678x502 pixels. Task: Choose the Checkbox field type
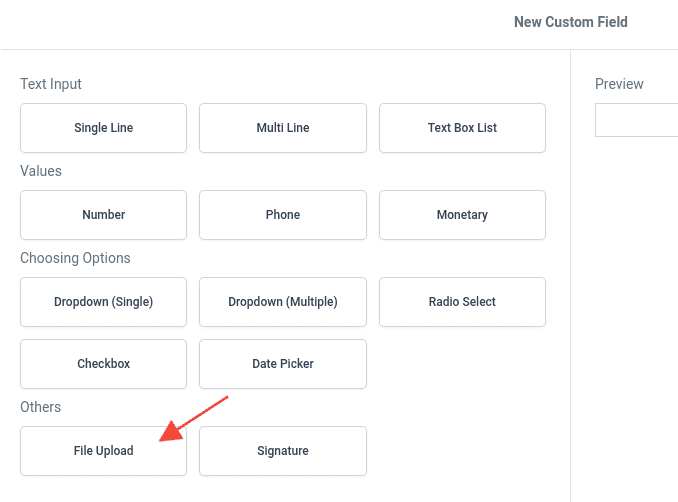pos(103,364)
